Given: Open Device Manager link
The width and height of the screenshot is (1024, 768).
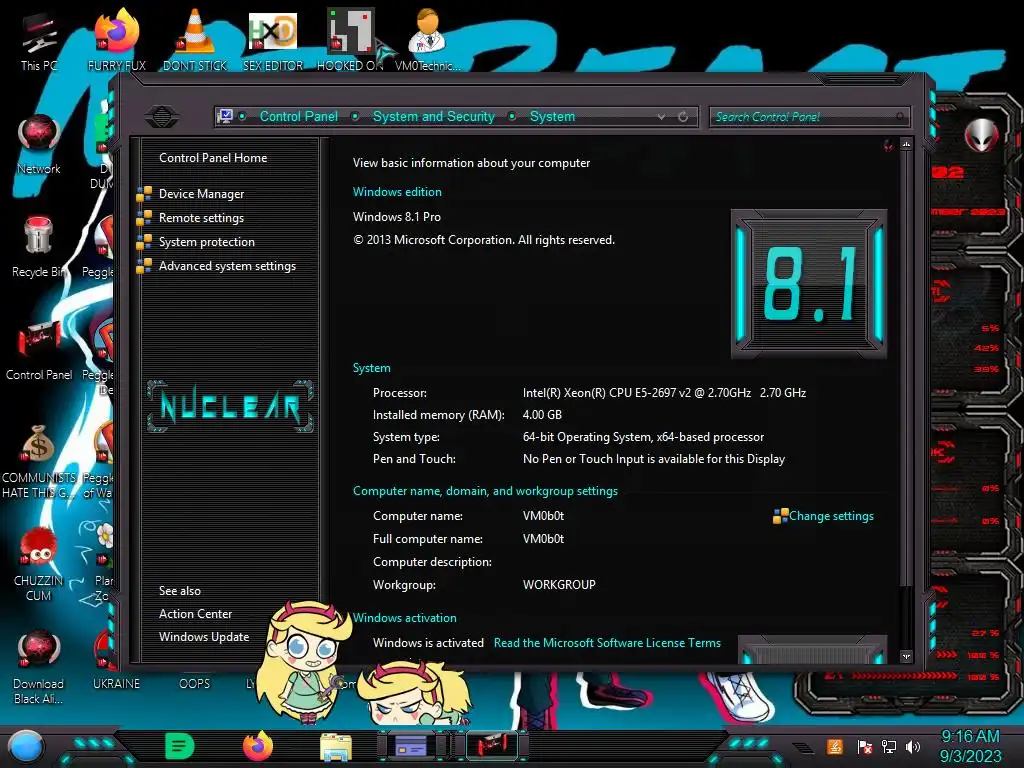Looking at the screenshot, I should pos(201,194).
